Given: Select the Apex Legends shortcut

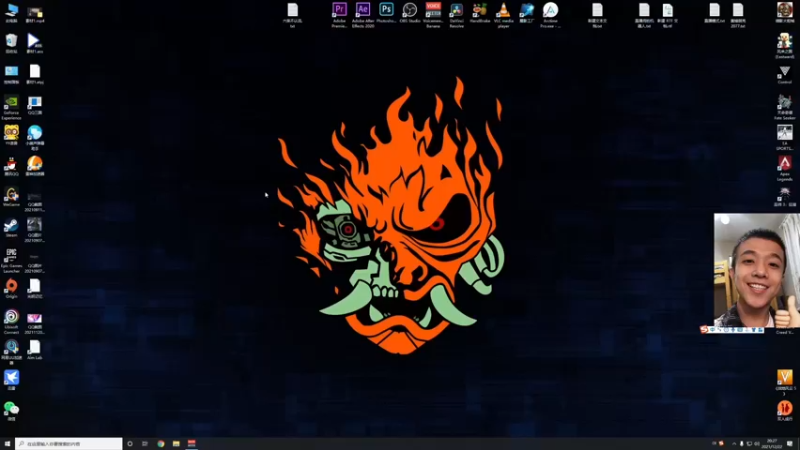Looking at the screenshot, I should [785, 169].
